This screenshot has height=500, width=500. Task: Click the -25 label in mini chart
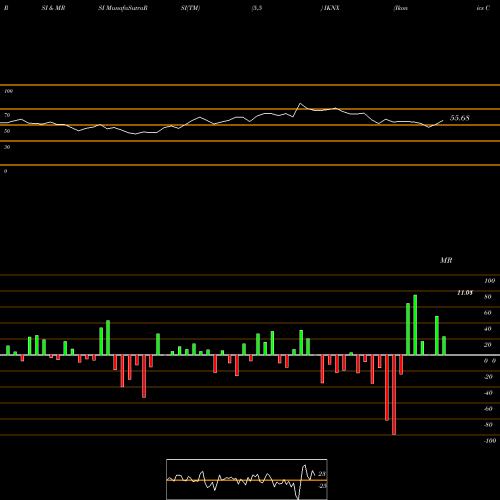pos(322,486)
